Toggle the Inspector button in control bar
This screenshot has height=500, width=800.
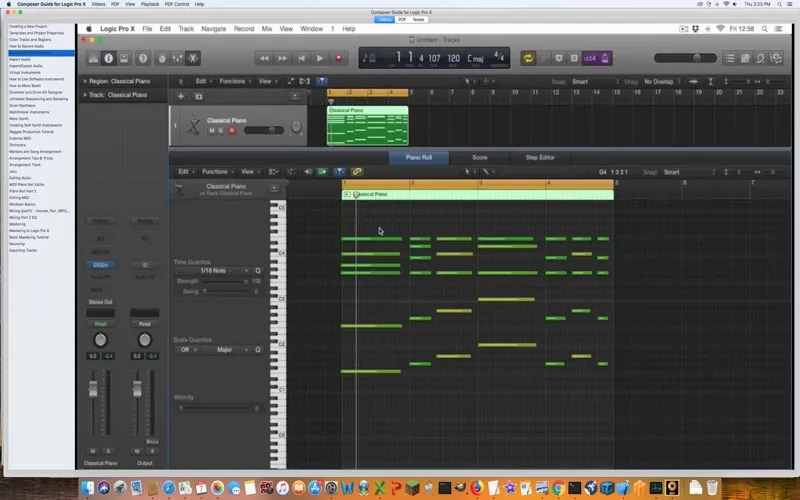(x=108, y=58)
